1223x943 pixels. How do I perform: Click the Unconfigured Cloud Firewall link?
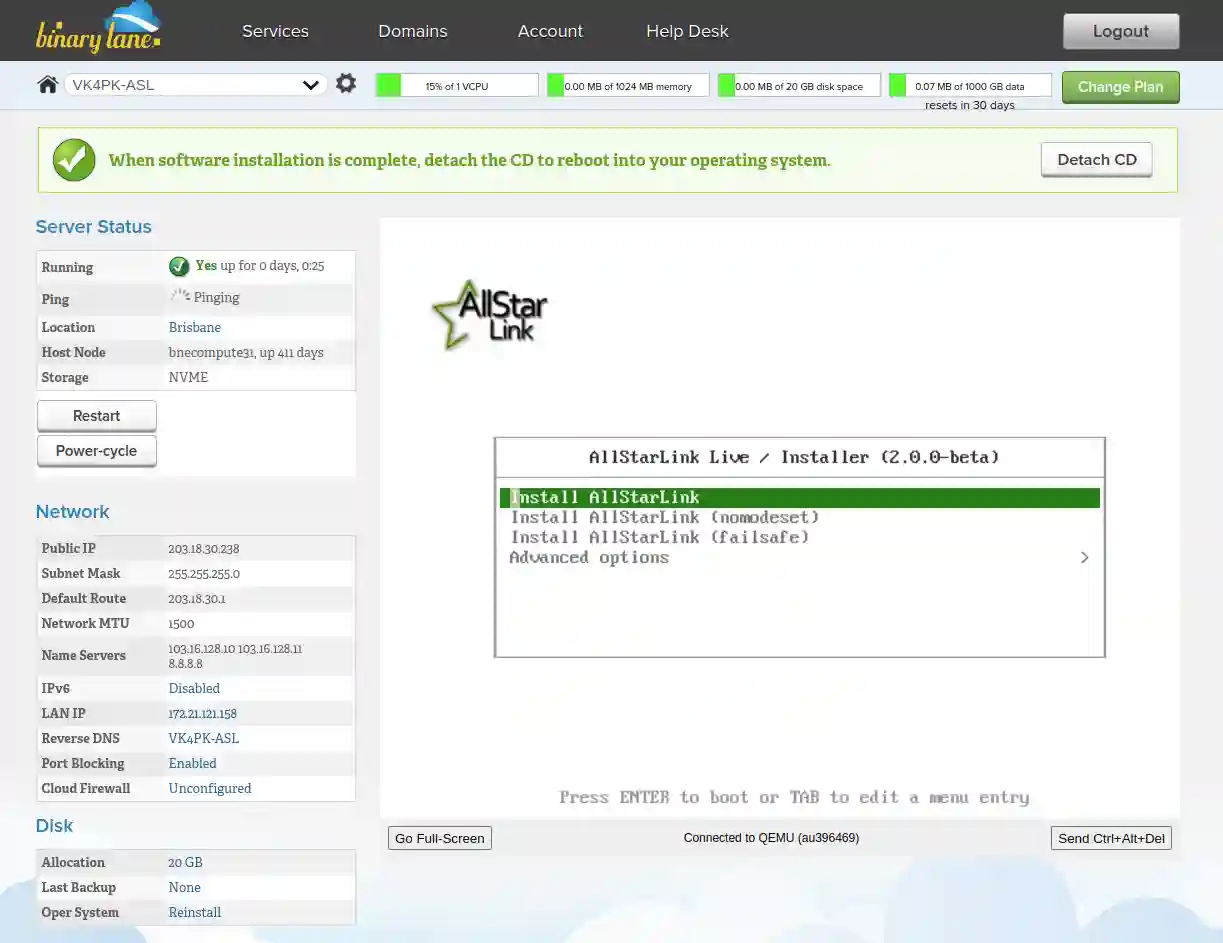click(x=210, y=788)
